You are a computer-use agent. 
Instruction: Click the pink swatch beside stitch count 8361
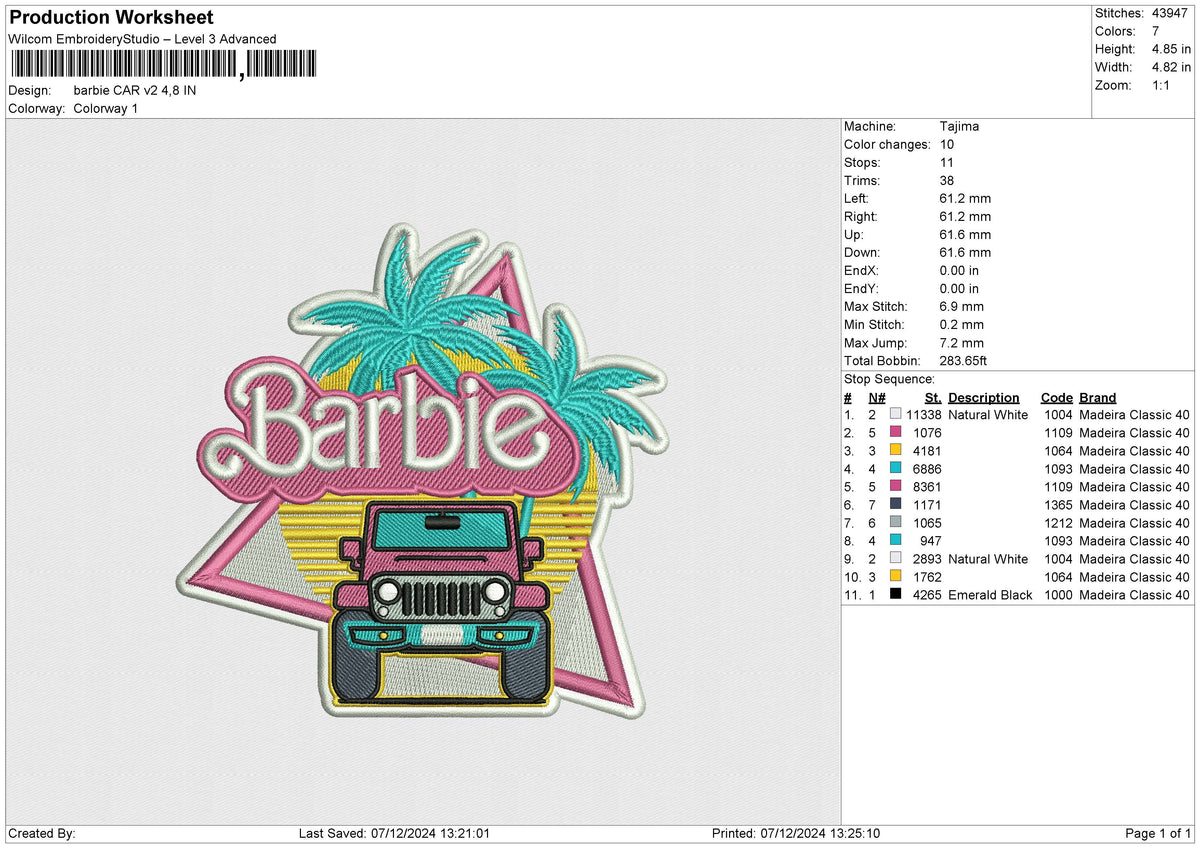pos(895,486)
